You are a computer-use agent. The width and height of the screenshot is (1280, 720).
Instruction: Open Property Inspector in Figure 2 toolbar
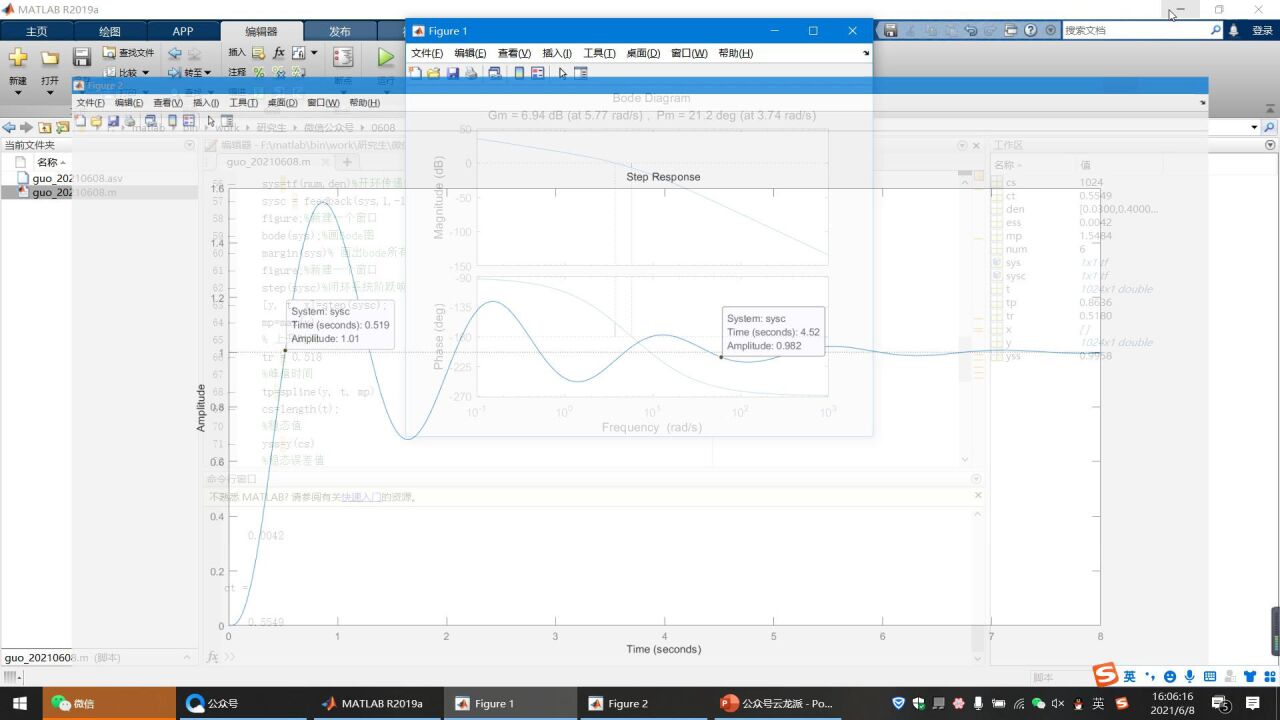coord(228,122)
